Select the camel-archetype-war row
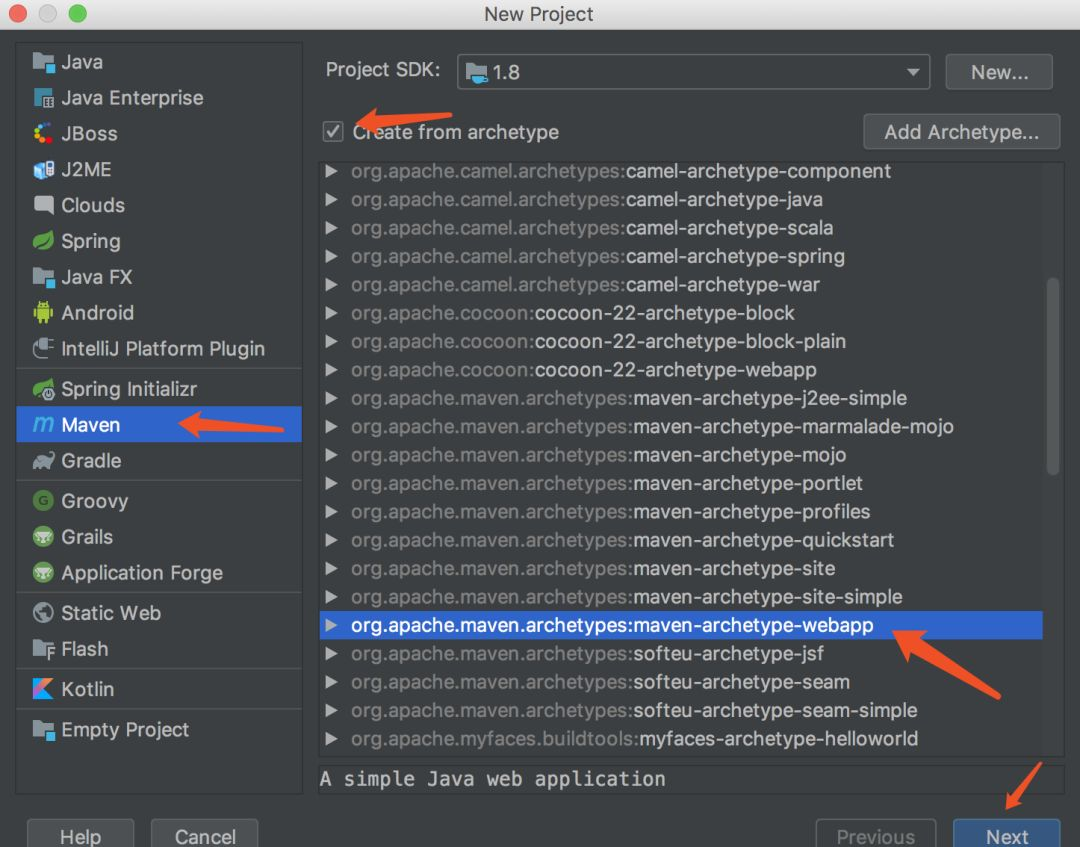Viewport: 1080px width, 847px height. [681, 284]
